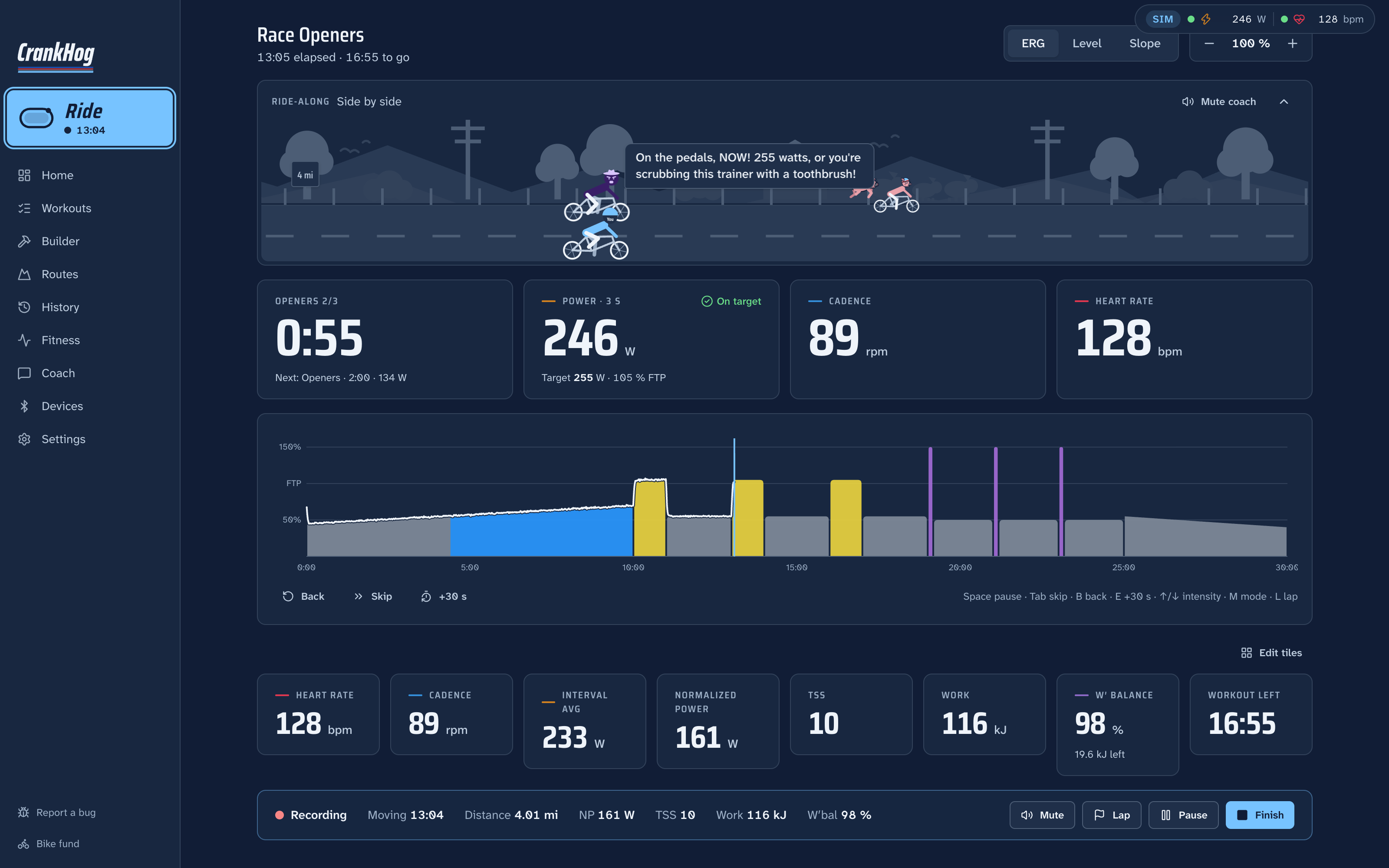Click the first purple sprint spike
The height and width of the screenshot is (868, 1389).
[x=930, y=502]
